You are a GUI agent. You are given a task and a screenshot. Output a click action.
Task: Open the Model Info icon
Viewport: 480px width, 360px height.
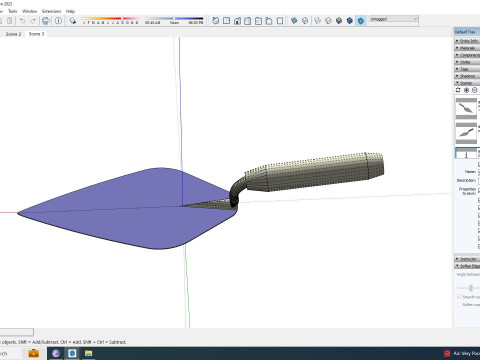(58, 21)
